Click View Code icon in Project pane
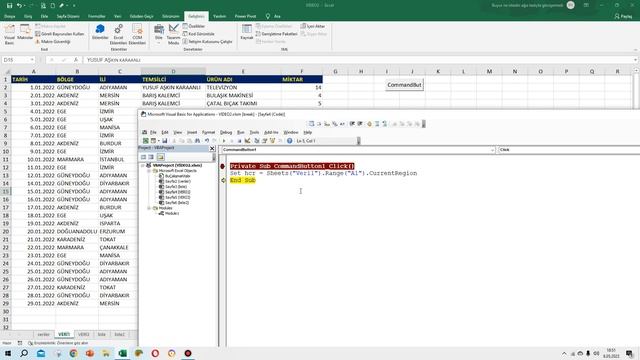Image resolution: width=640 pixels, height=360 pixels. (x=143, y=157)
